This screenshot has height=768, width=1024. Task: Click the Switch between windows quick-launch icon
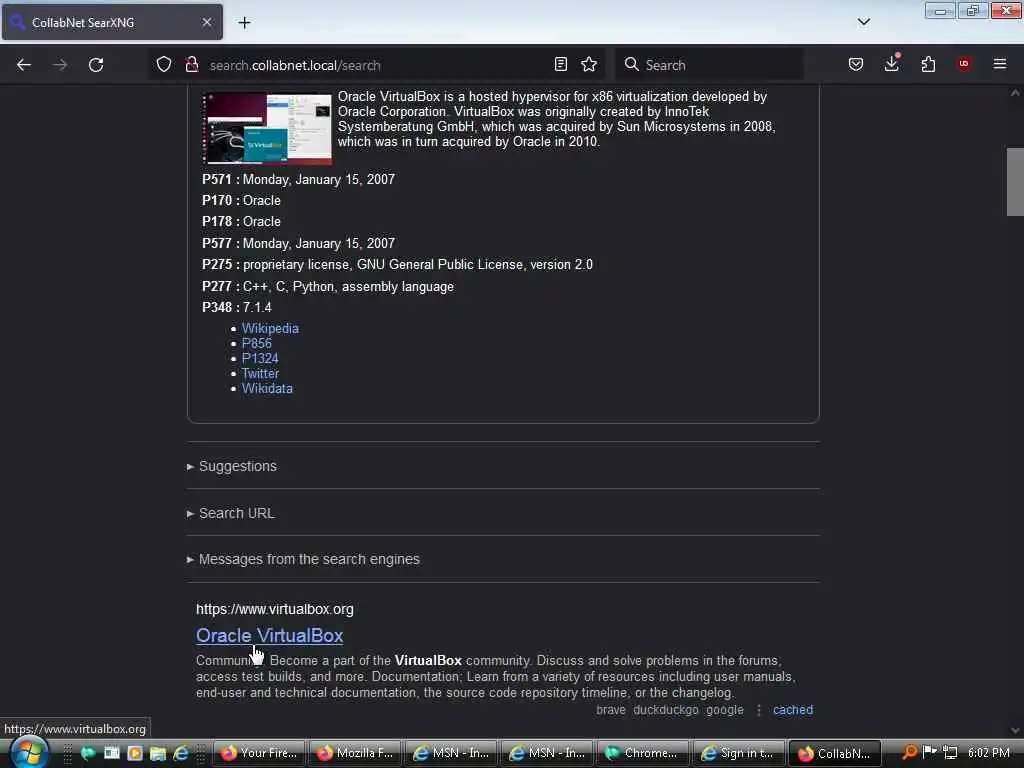click(112, 753)
